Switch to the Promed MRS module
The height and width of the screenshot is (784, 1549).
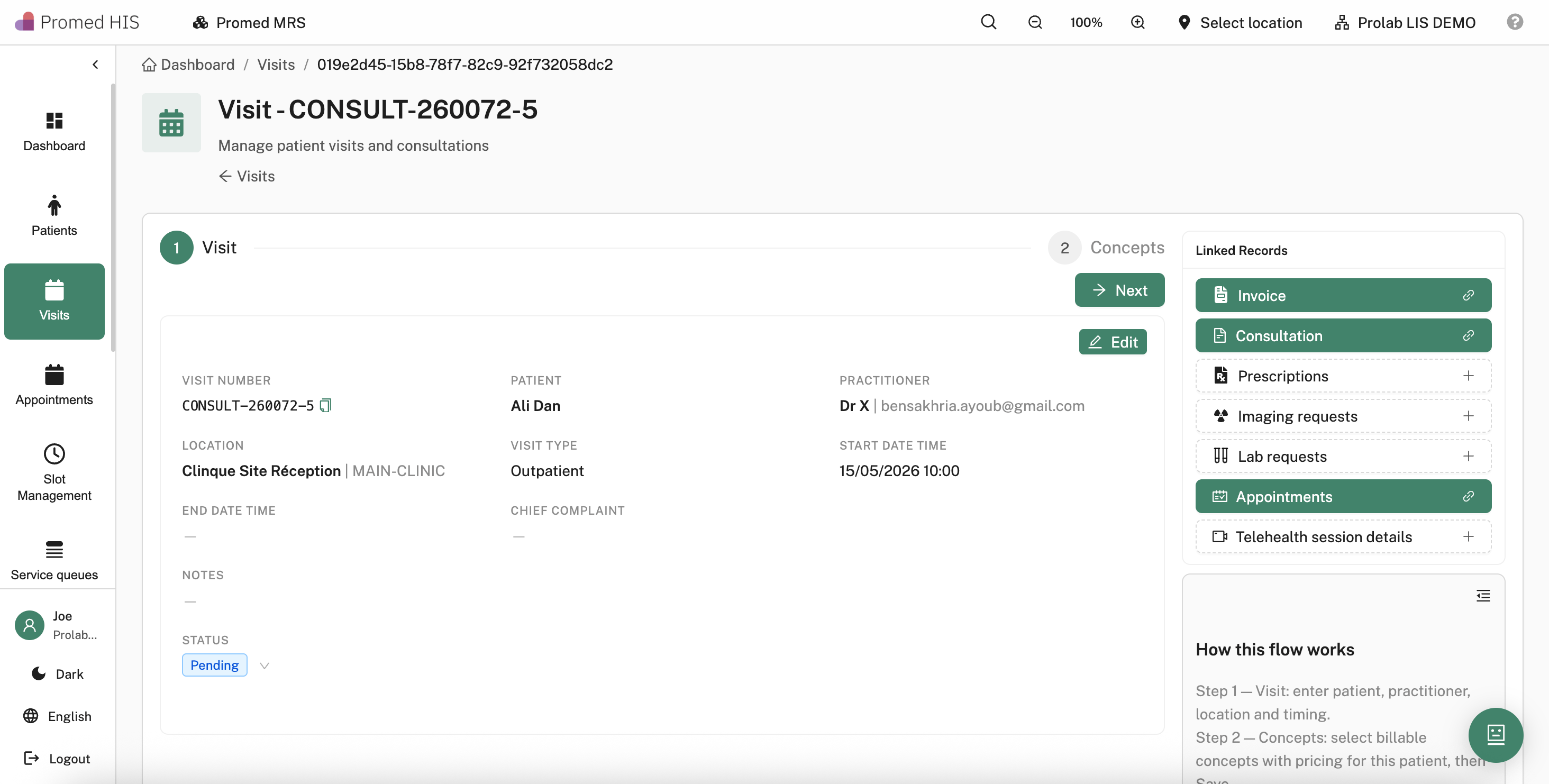click(249, 22)
